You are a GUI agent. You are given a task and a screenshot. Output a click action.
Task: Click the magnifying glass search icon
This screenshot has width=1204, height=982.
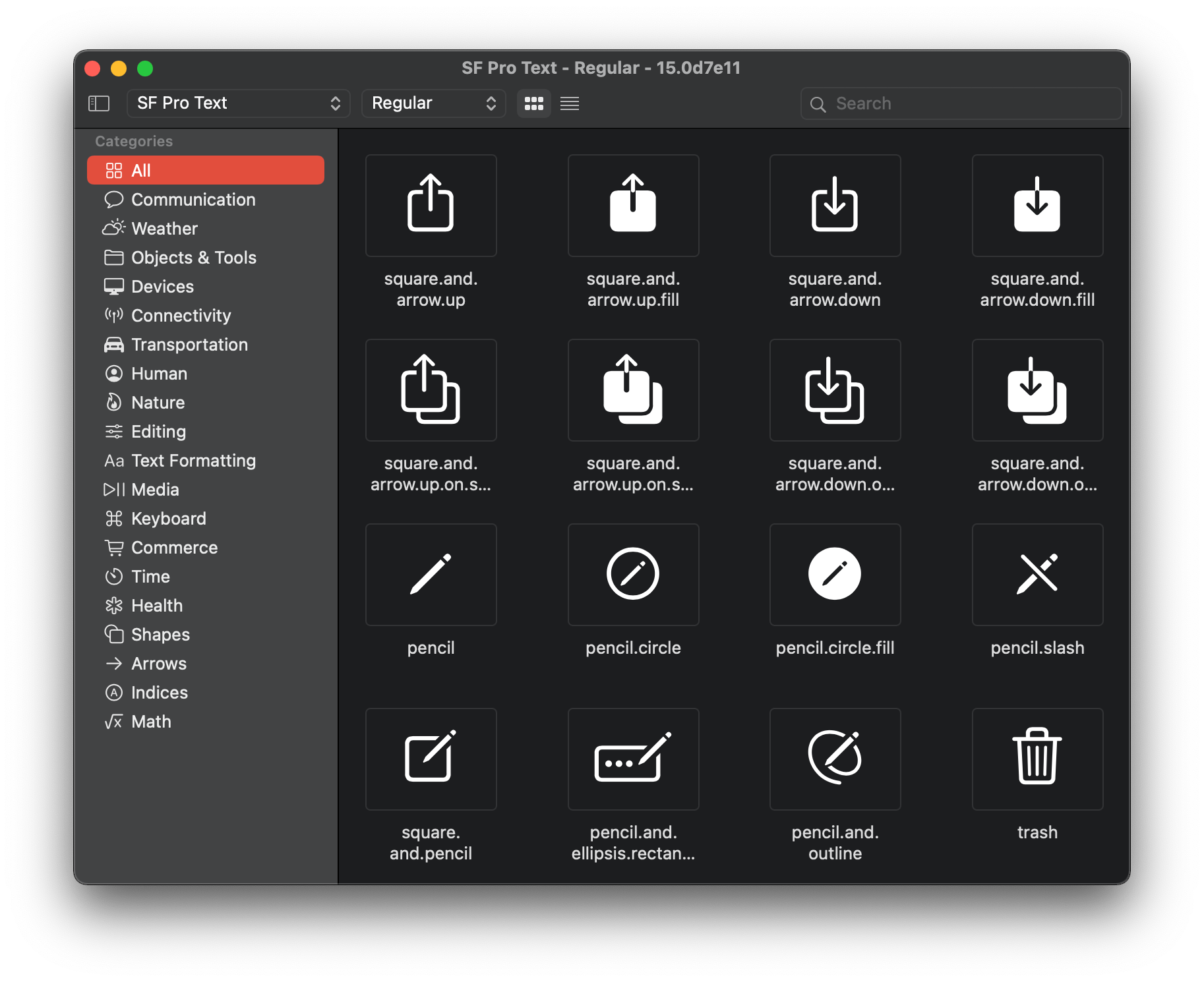[x=818, y=104]
